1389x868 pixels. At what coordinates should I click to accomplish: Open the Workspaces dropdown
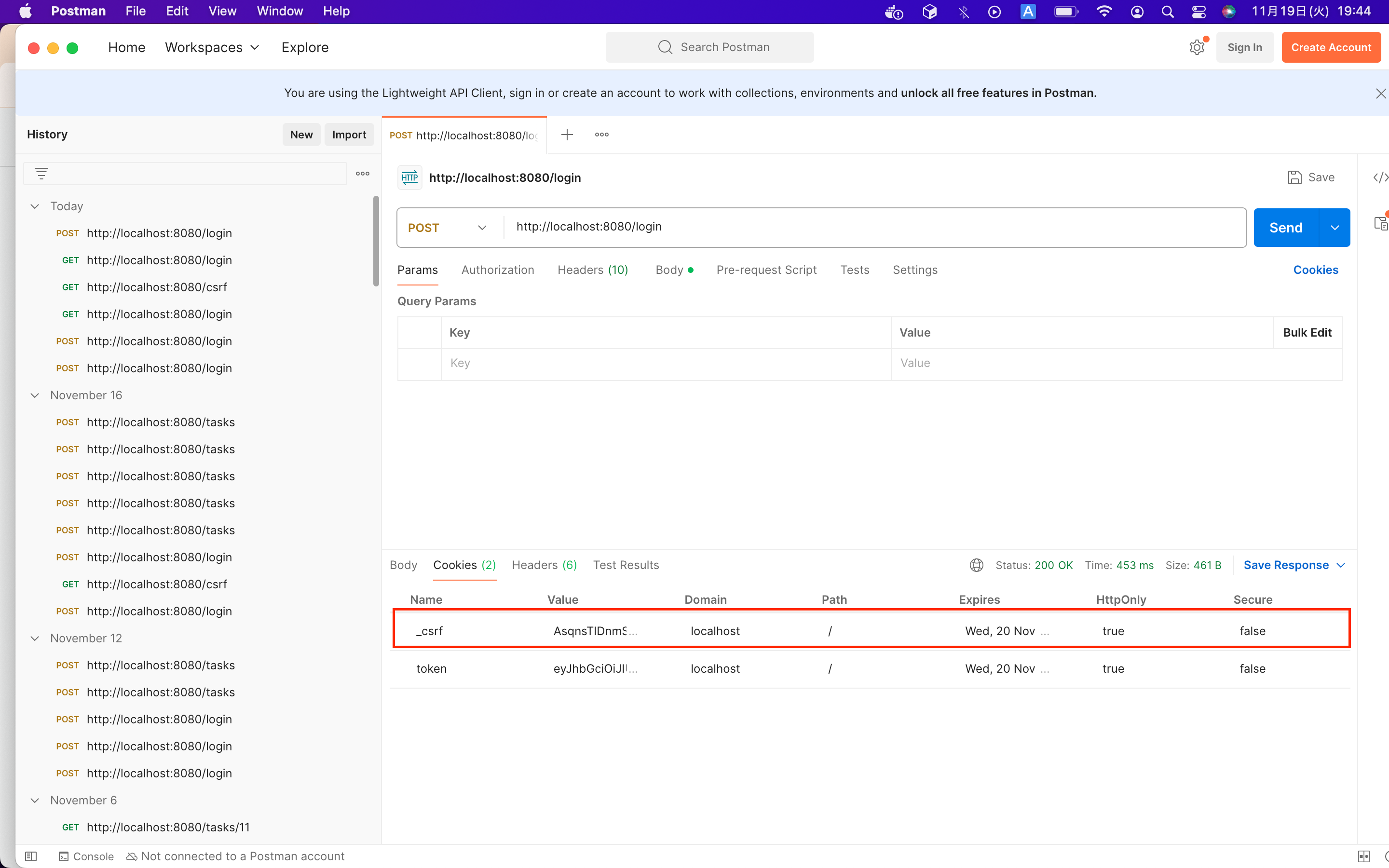(212, 48)
